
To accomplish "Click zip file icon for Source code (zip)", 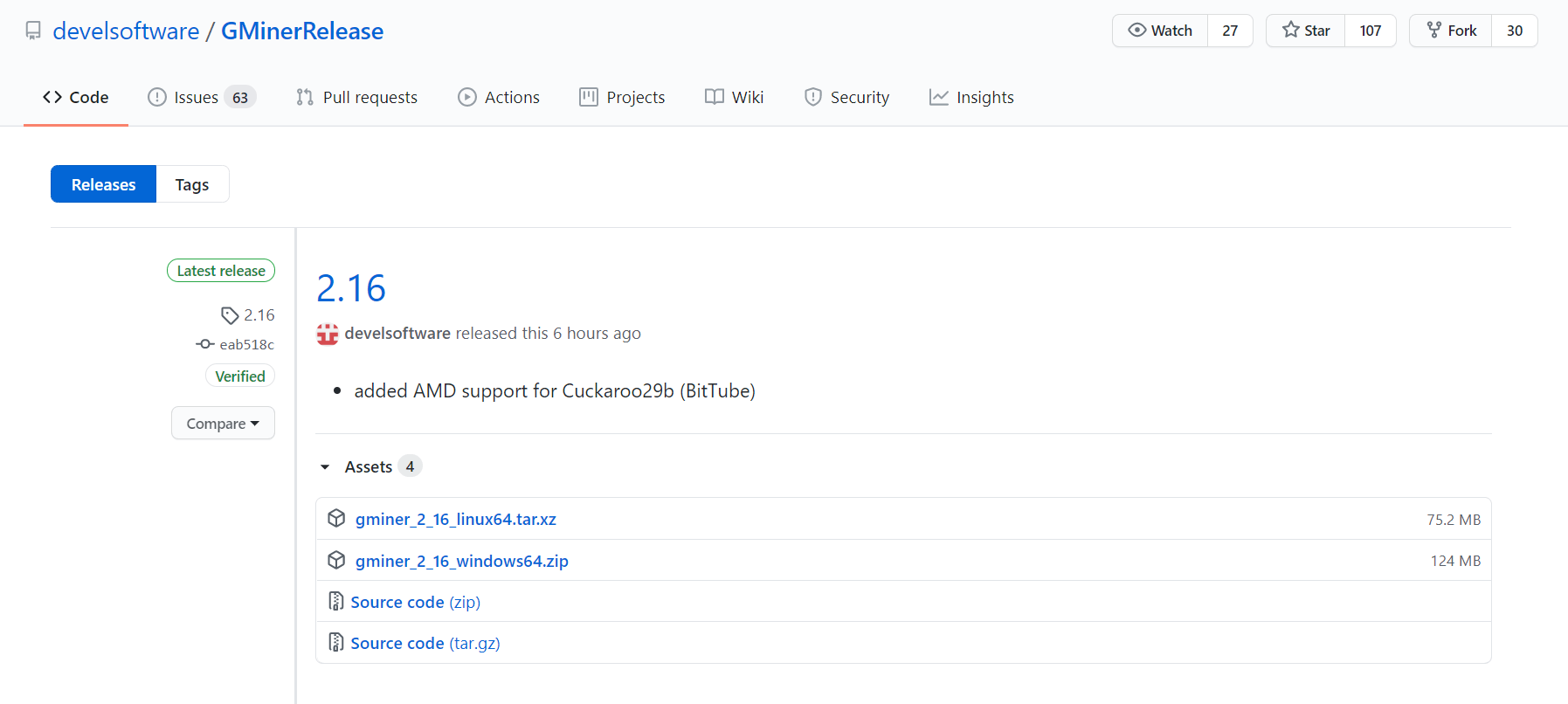I will (x=336, y=602).
